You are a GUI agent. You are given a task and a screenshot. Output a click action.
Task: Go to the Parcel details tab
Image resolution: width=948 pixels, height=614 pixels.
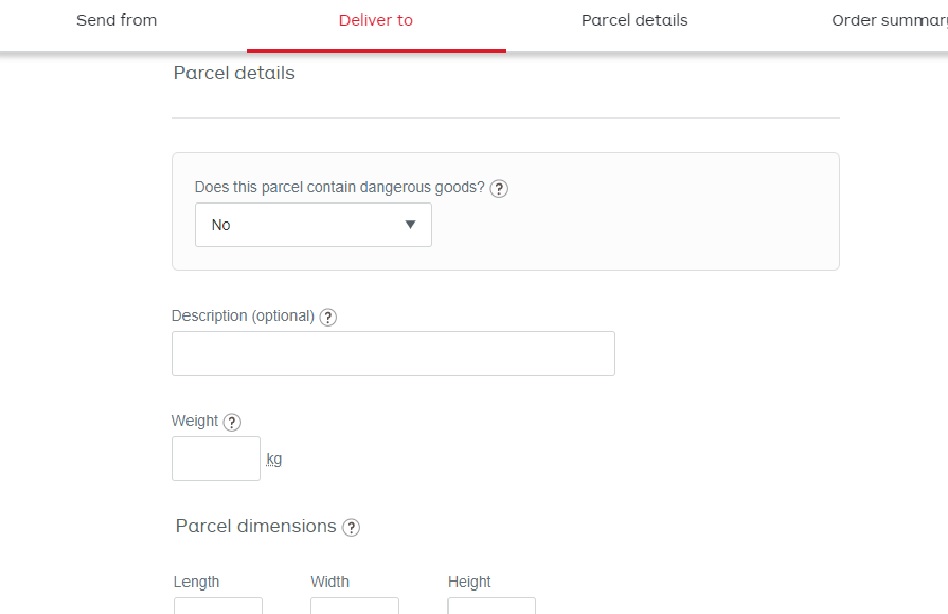[634, 21]
